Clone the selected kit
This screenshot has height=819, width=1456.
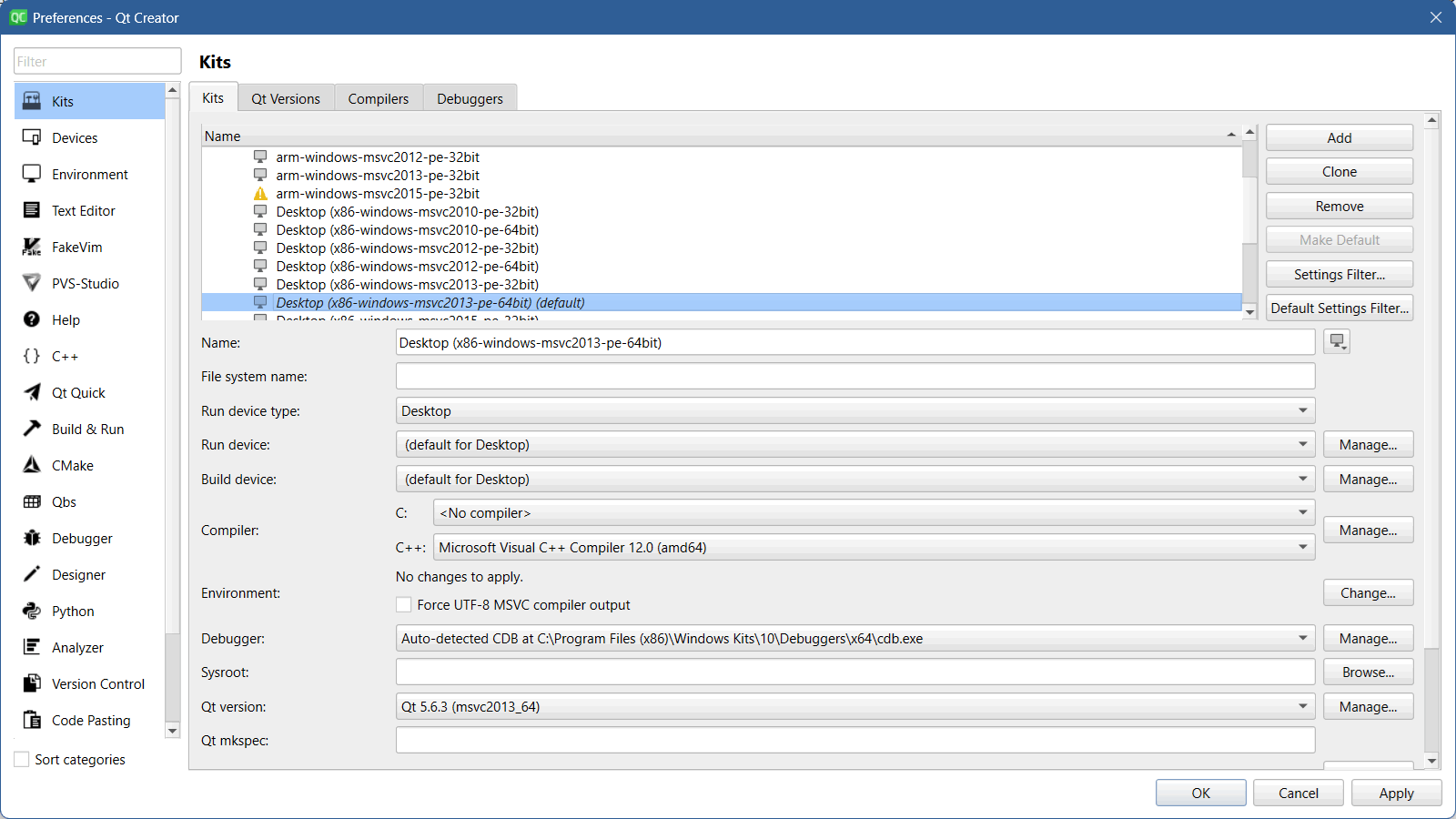pos(1338,171)
